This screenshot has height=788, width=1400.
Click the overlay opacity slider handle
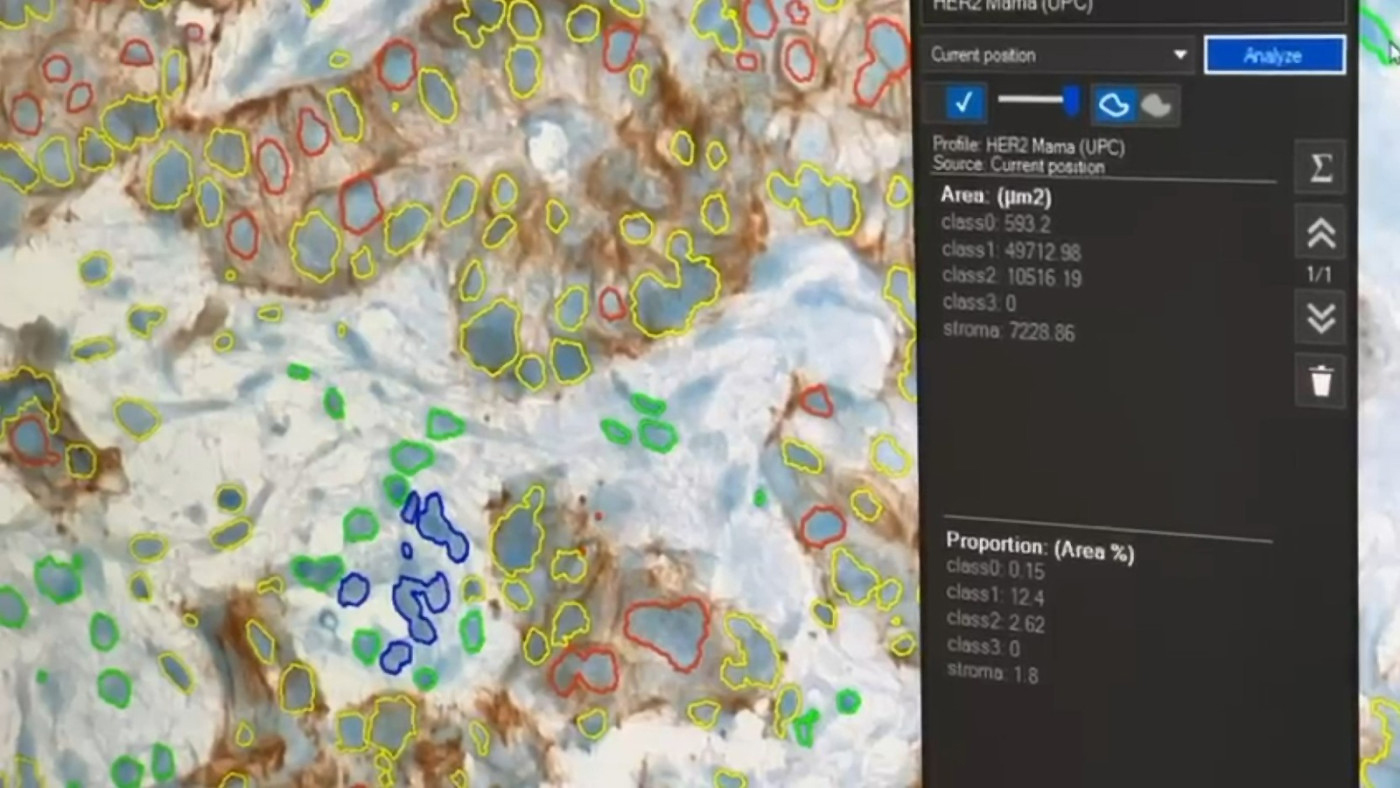click(x=1071, y=100)
